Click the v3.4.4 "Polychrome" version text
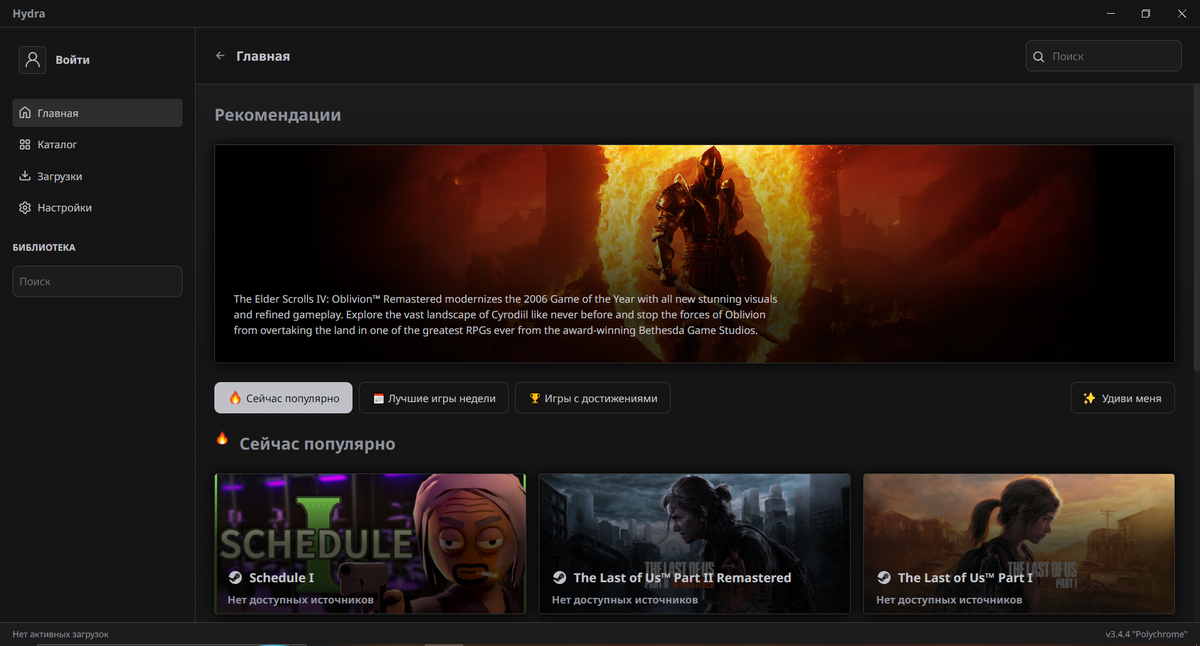1200x646 pixels. point(1146,634)
